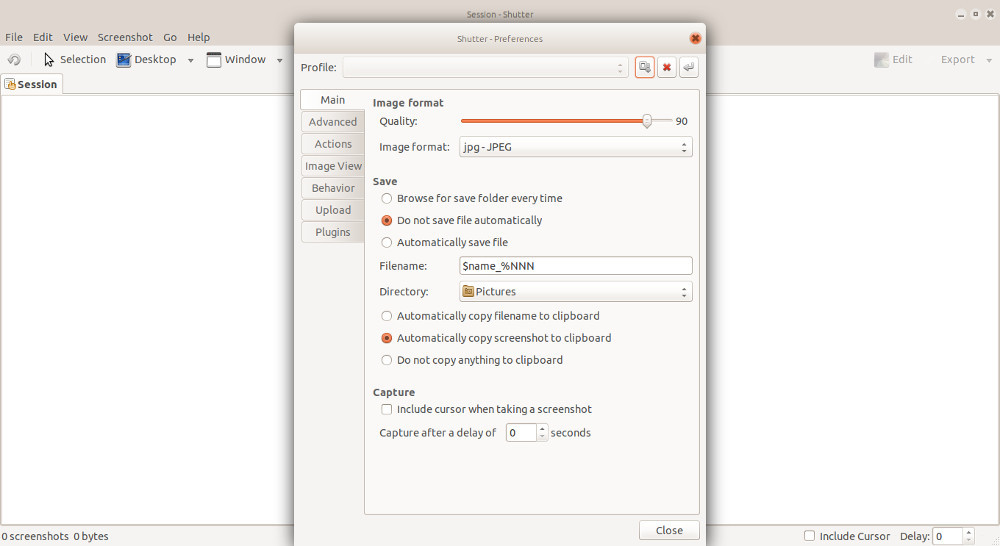Increase status bar Delay with up arrow
Viewport: 1000px width, 546px height.
(969, 532)
